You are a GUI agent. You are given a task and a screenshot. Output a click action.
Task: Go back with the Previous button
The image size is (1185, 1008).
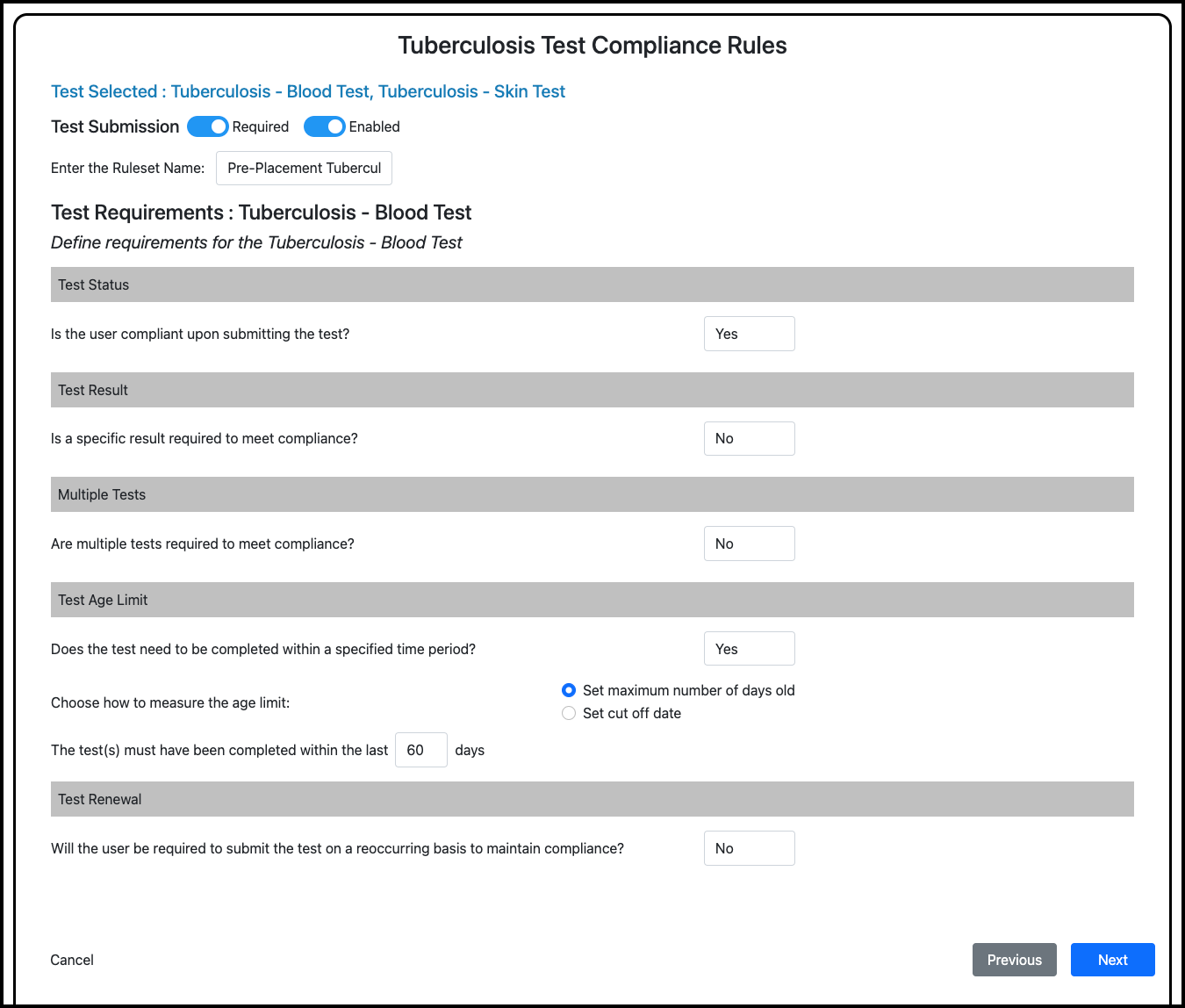tap(1014, 960)
